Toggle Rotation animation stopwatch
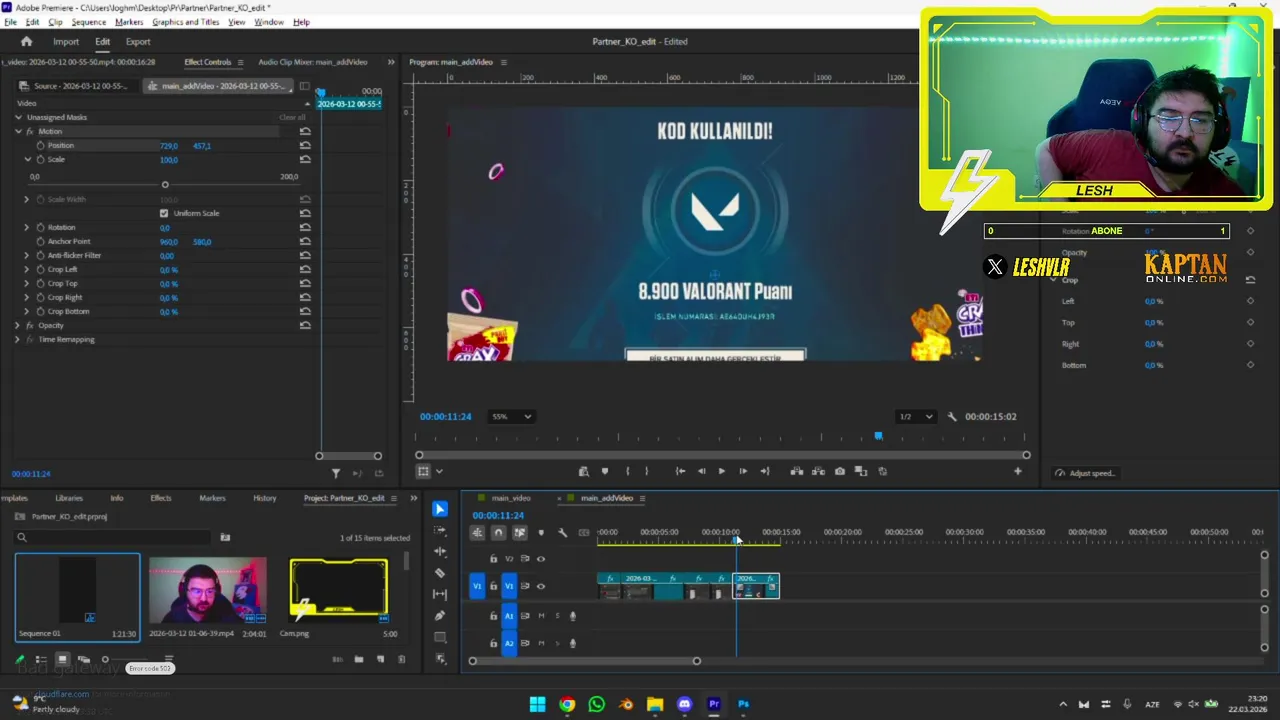 pos(40,228)
